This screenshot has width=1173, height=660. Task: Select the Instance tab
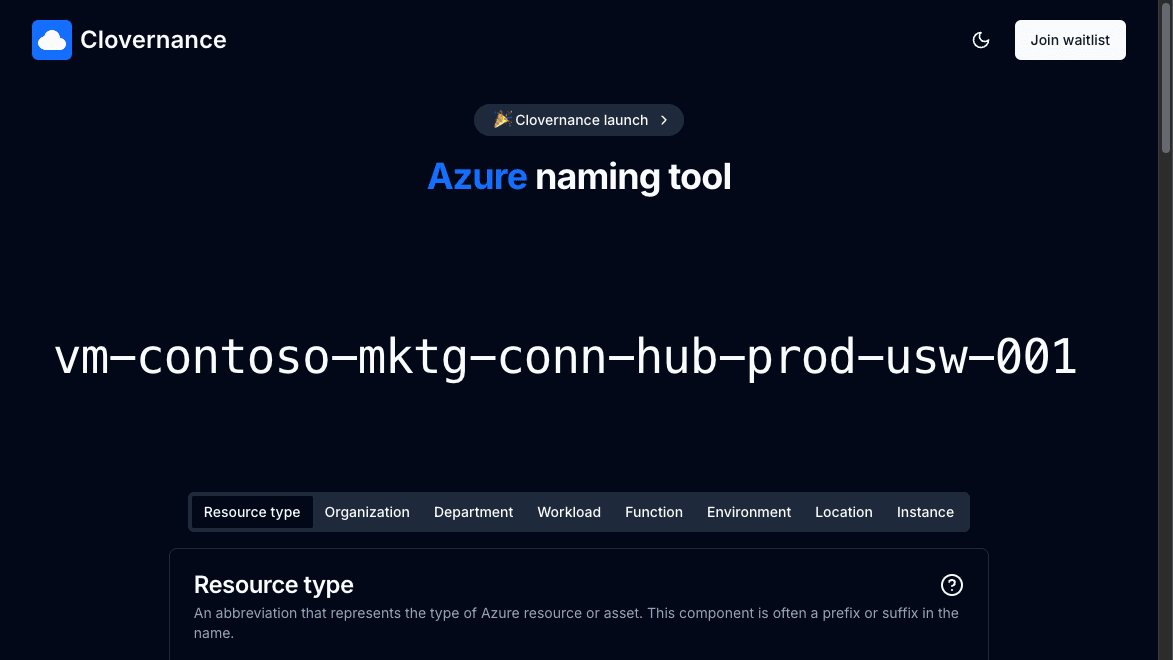pos(925,512)
